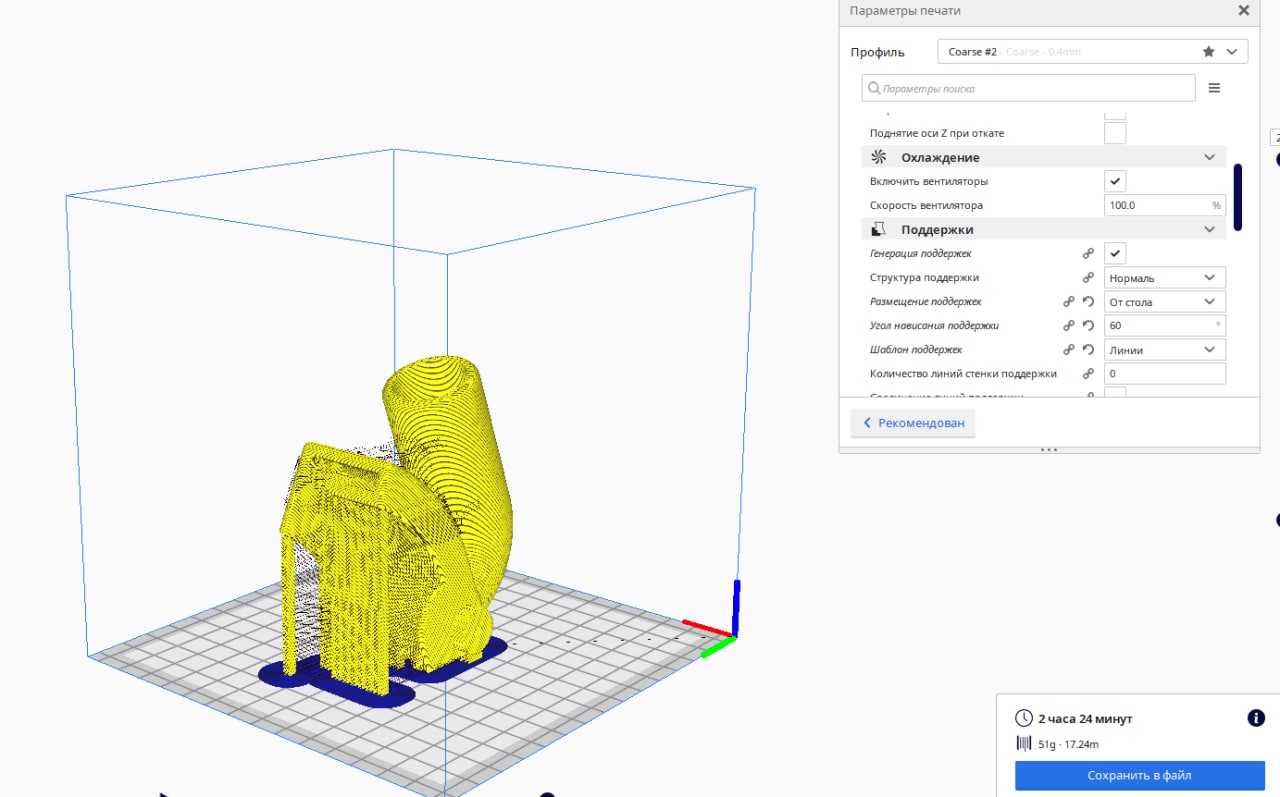The image size is (1280, 797).
Task: Click the Скорость вентилятора label
Action: [x=926, y=205]
